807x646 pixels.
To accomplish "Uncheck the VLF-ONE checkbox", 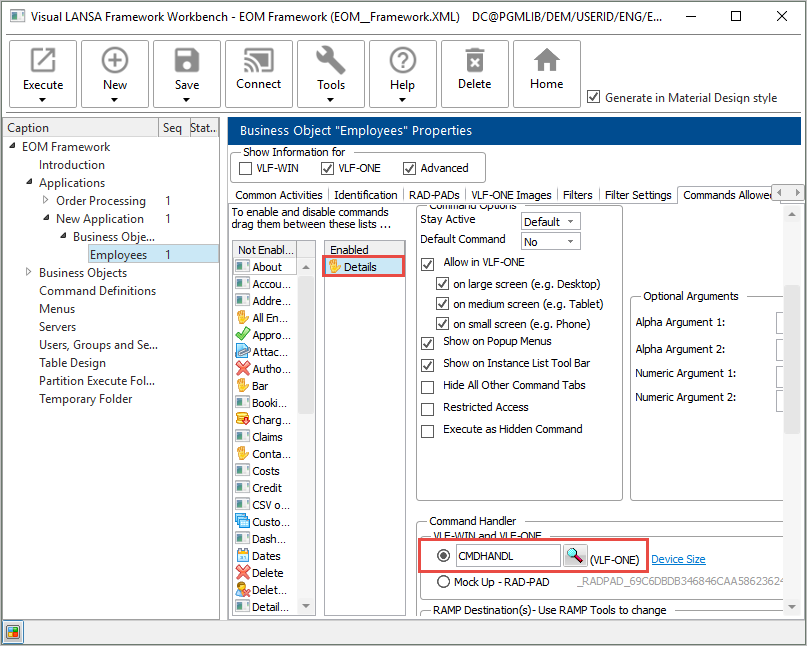I will (x=327, y=168).
